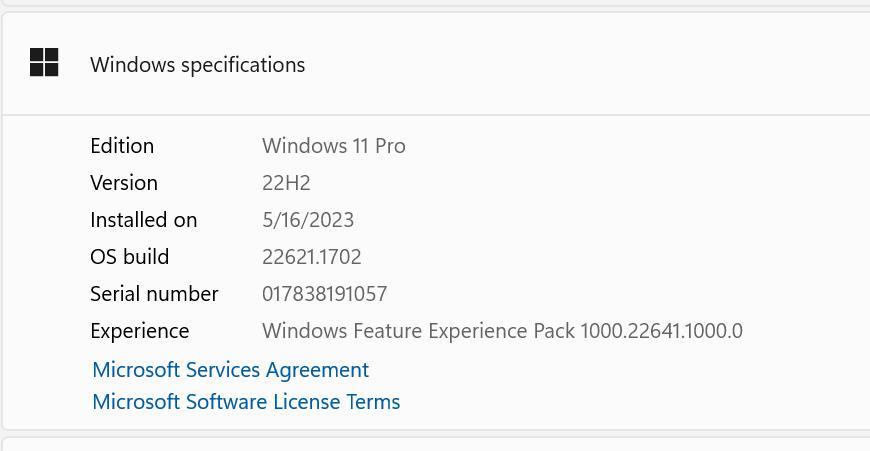
Task: Click the Windows logo icon
Action: coord(44,63)
